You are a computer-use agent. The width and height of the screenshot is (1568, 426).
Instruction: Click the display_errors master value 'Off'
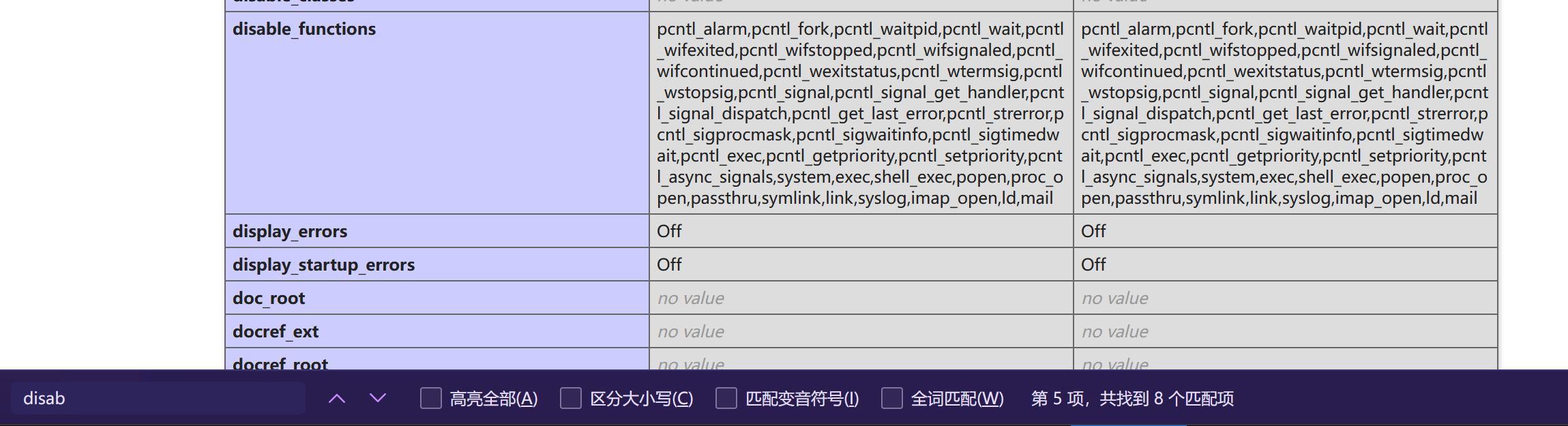coord(1093,231)
